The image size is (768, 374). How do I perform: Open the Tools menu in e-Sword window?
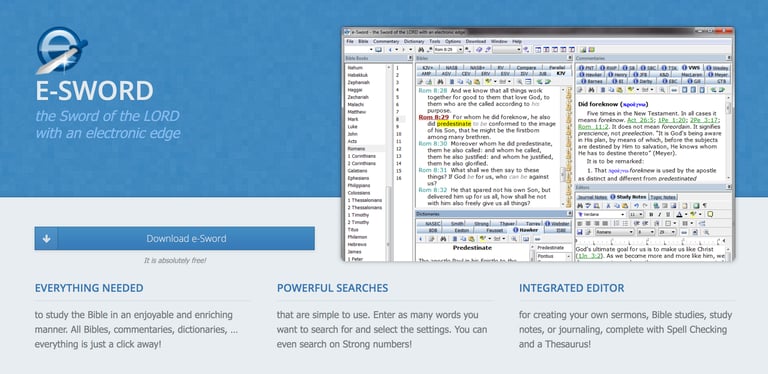tap(434, 42)
